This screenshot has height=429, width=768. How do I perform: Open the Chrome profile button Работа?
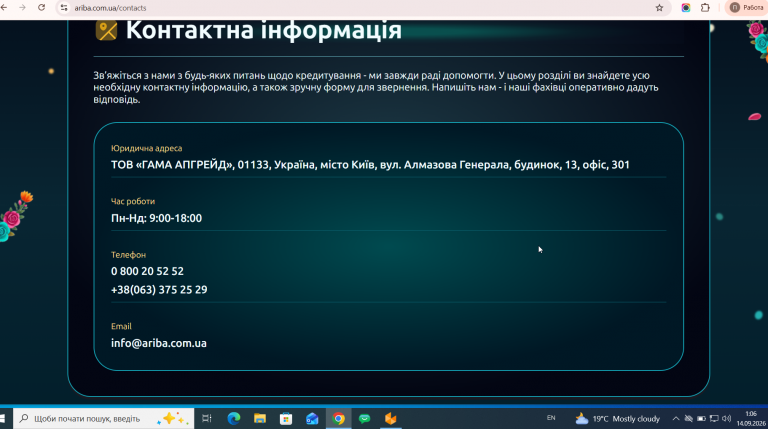tap(746, 7)
